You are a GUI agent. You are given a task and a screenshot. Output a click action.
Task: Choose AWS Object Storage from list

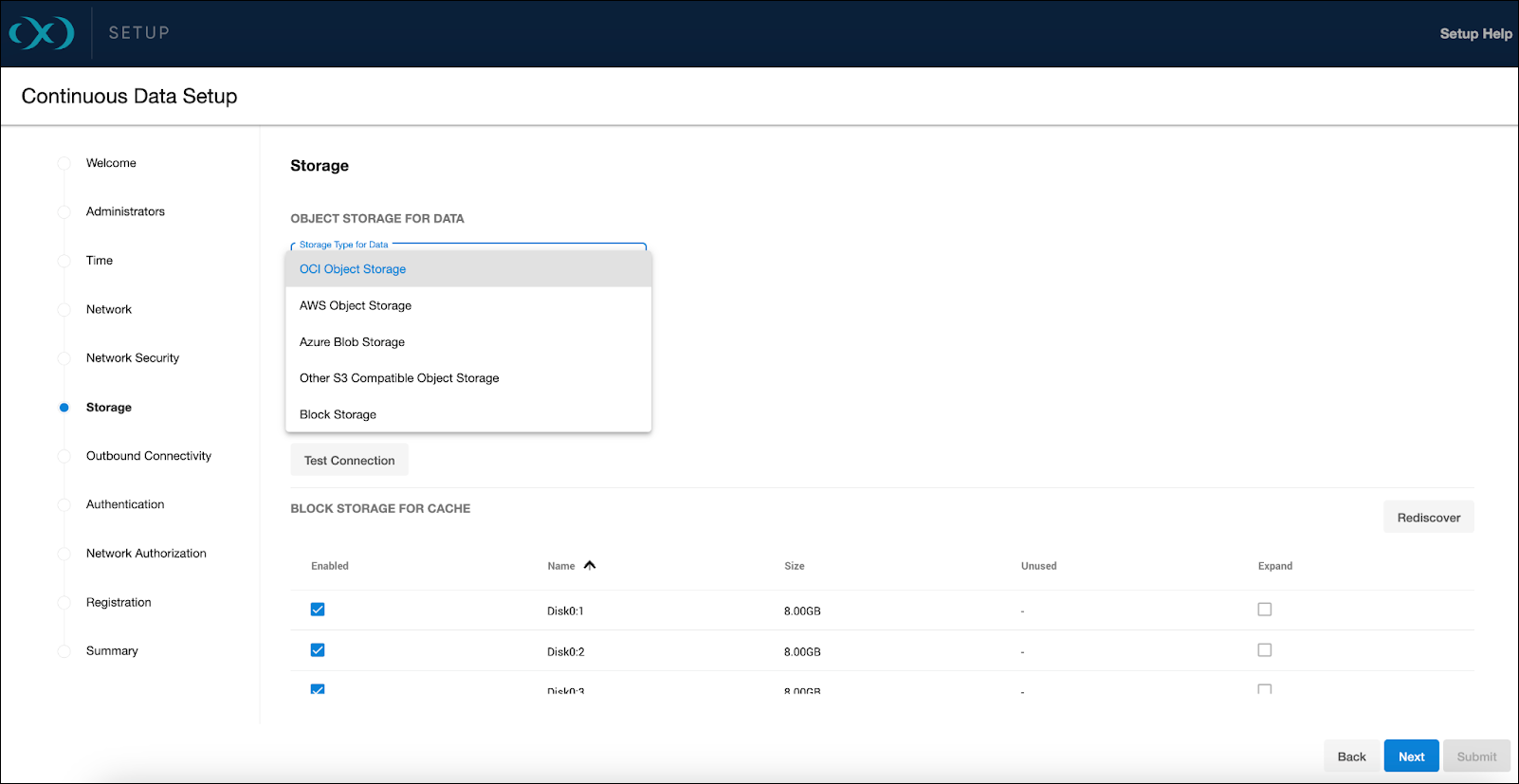click(356, 305)
